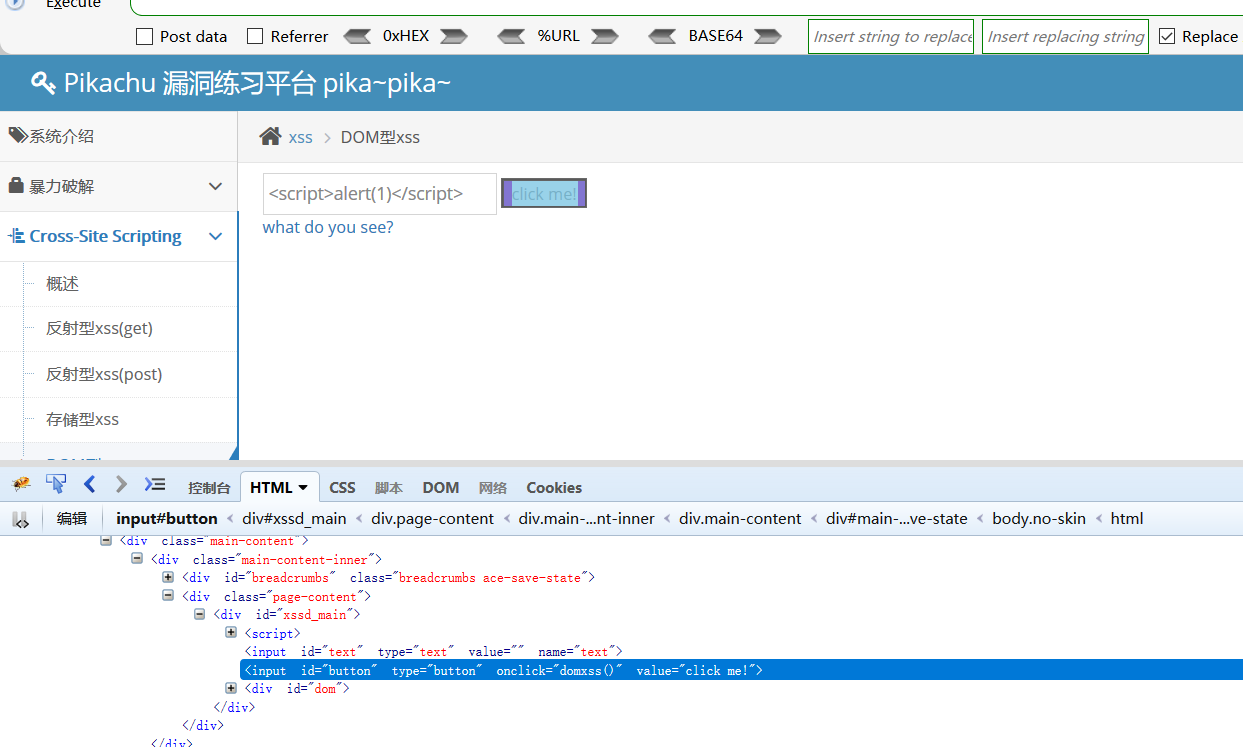This screenshot has width=1243, height=747.
Task: Click the right arrow after %URL
Action: 604,36
